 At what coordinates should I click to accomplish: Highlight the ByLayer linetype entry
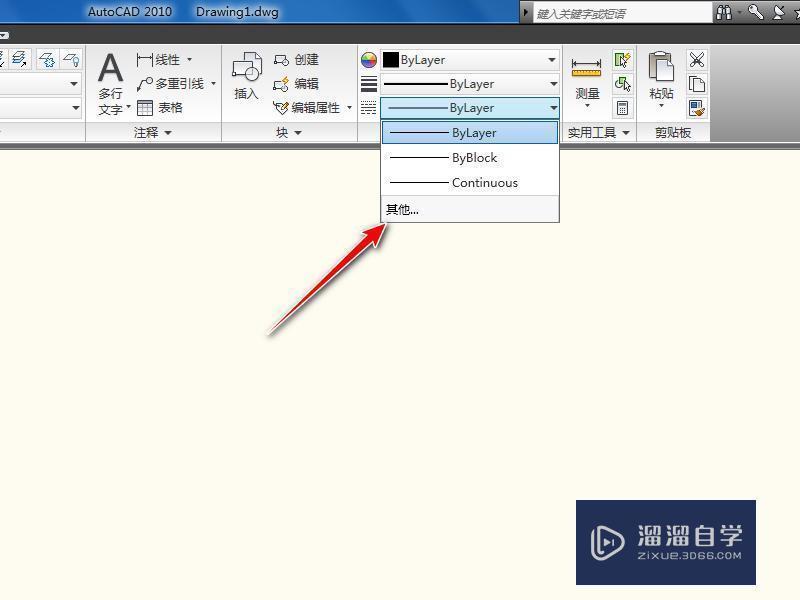pos(470,132)
